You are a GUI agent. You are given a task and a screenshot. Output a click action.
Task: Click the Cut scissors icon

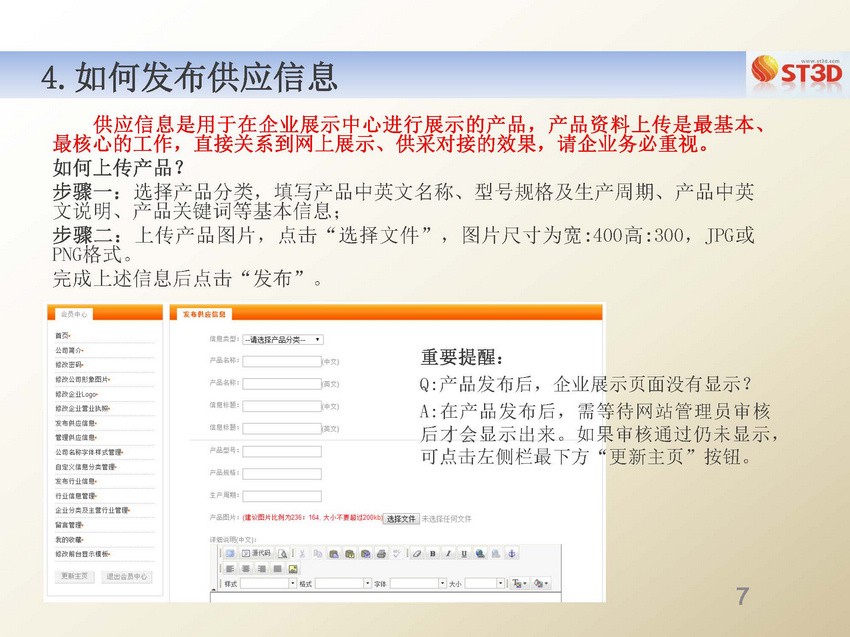click(303, 553)
